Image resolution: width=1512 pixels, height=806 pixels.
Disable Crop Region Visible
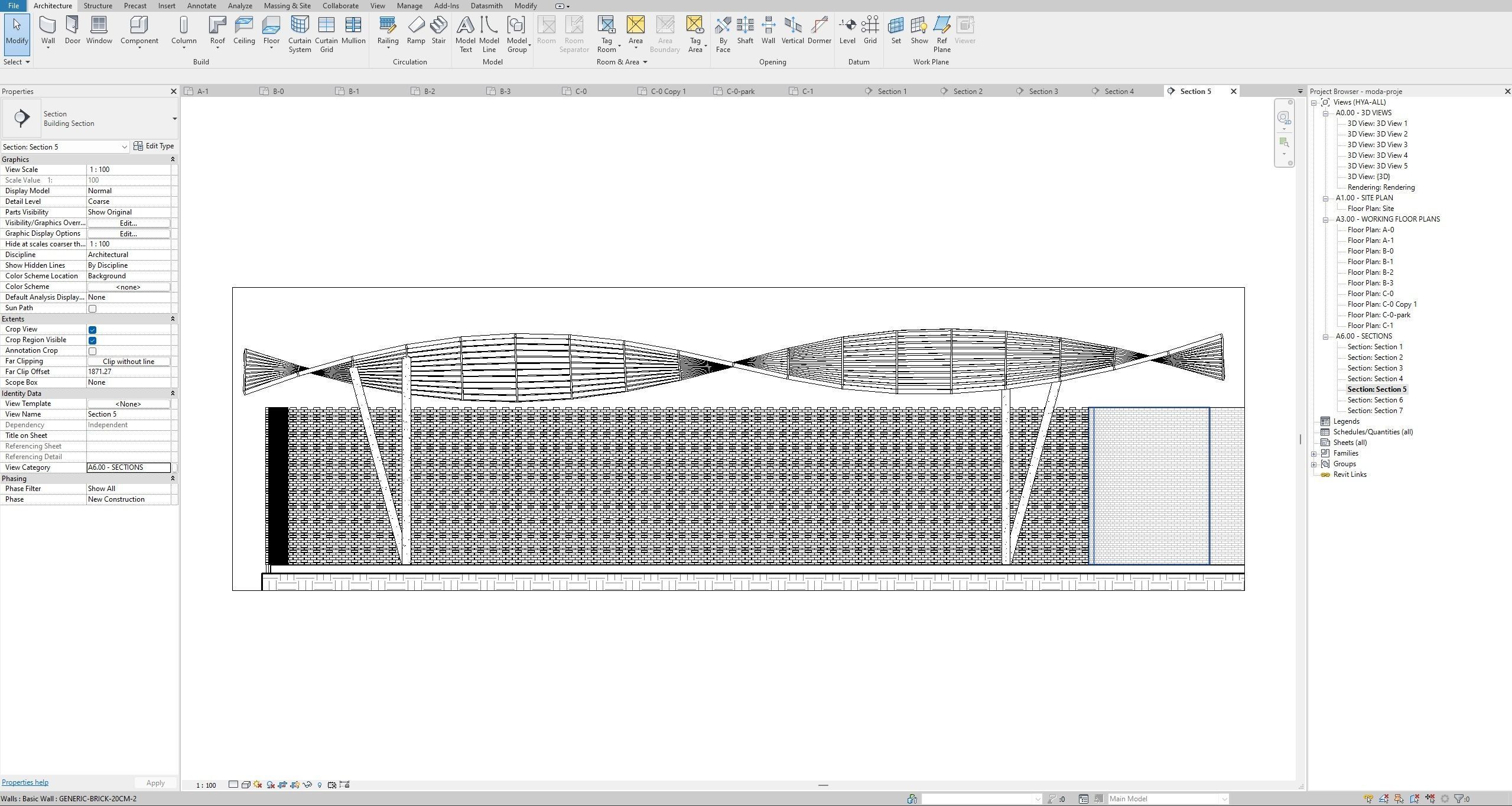(x=92, y=340)
